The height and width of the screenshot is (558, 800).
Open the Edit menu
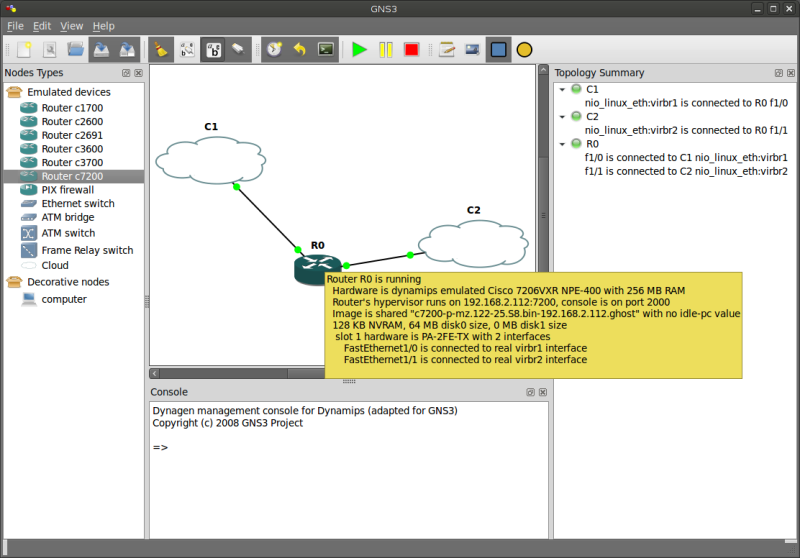coord(42,26)
